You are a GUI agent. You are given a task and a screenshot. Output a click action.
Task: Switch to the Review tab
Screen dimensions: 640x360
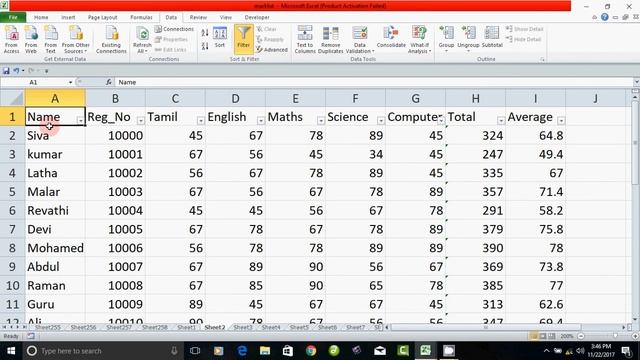[x=198, y=17]
